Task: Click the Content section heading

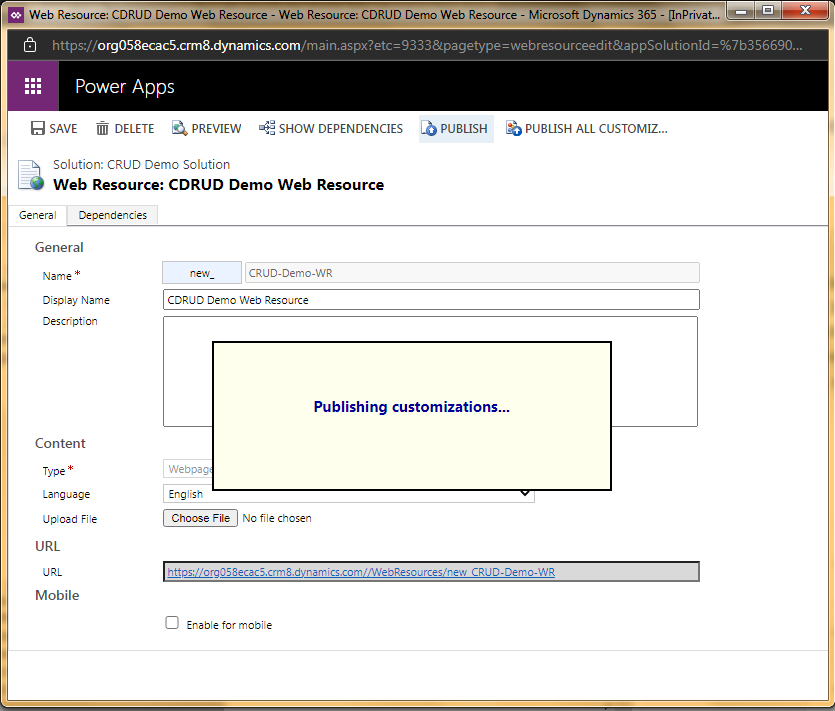Action: coord(60,443)
